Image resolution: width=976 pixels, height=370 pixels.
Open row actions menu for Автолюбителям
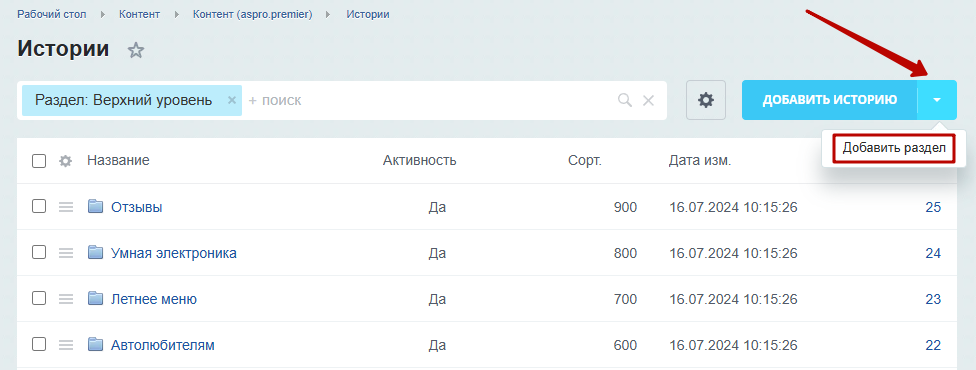pos(66,344)
